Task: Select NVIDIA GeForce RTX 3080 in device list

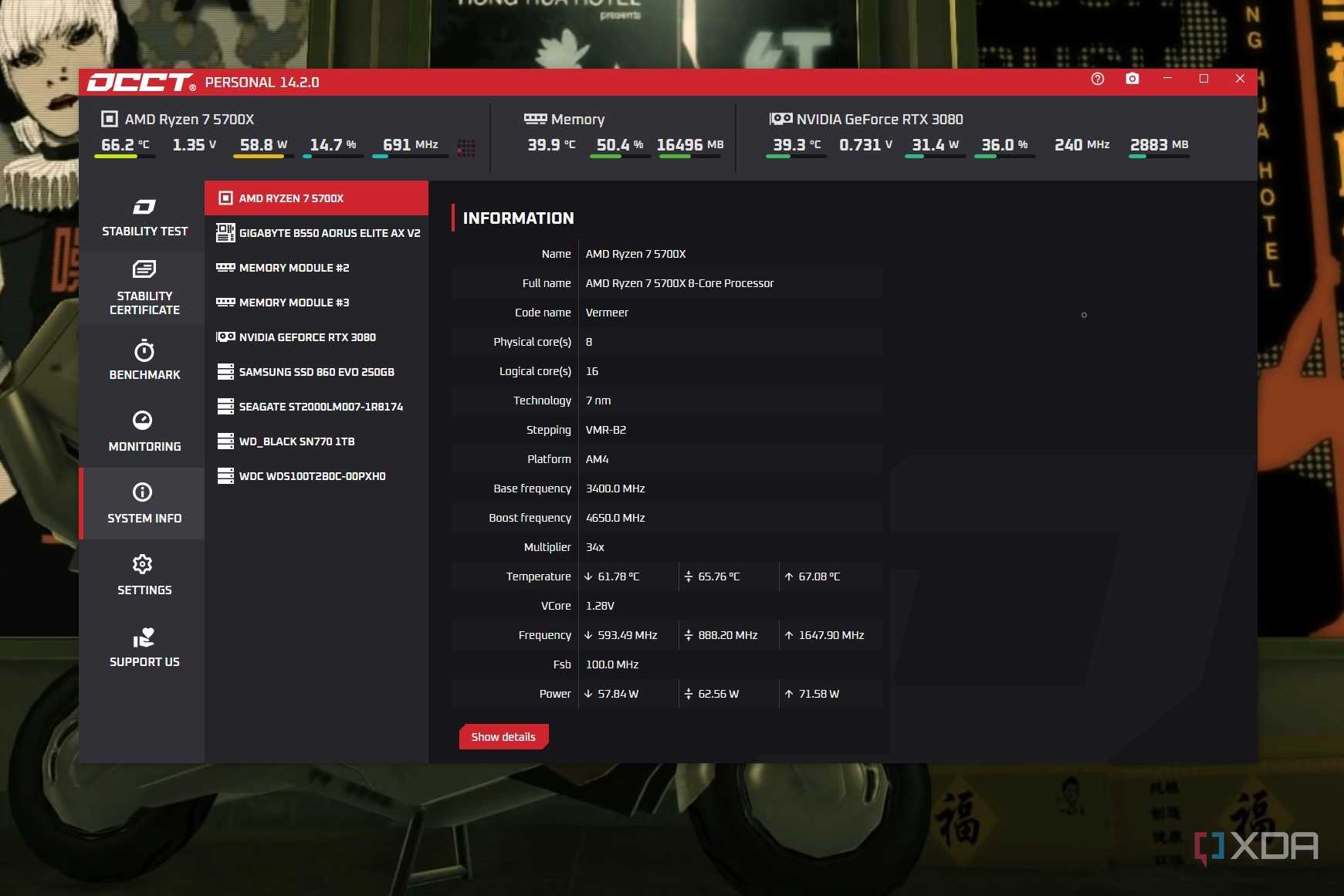Action: 317,337
